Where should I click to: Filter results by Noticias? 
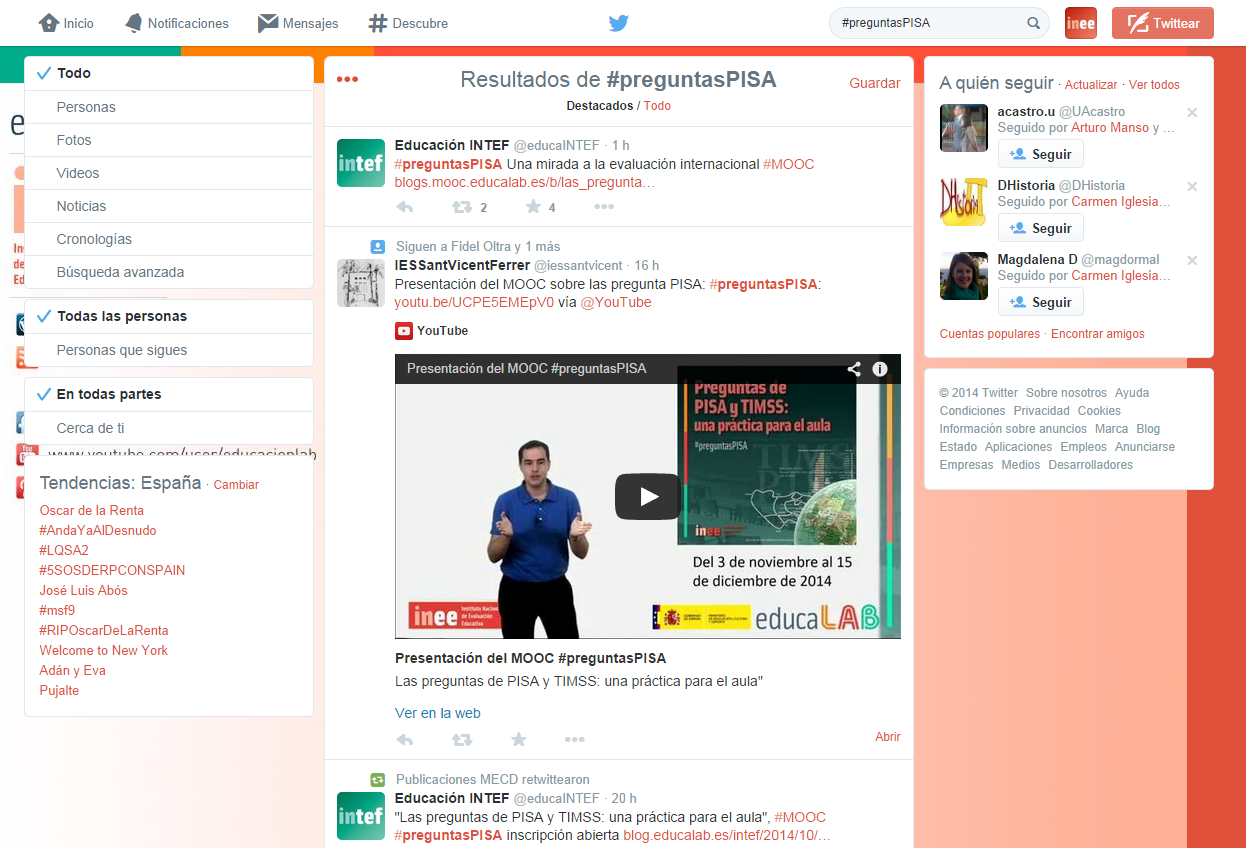pos(169,206)
